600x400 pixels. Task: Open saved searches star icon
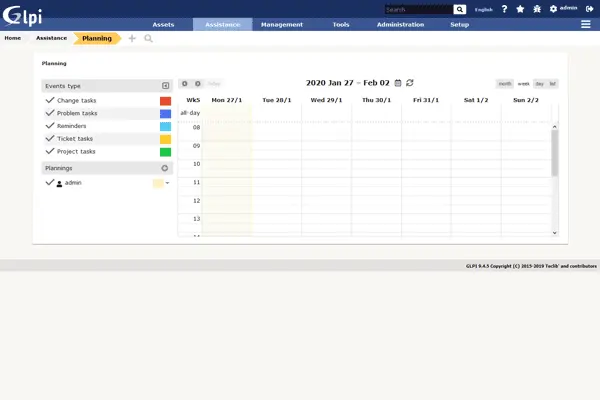click(520, 9)
